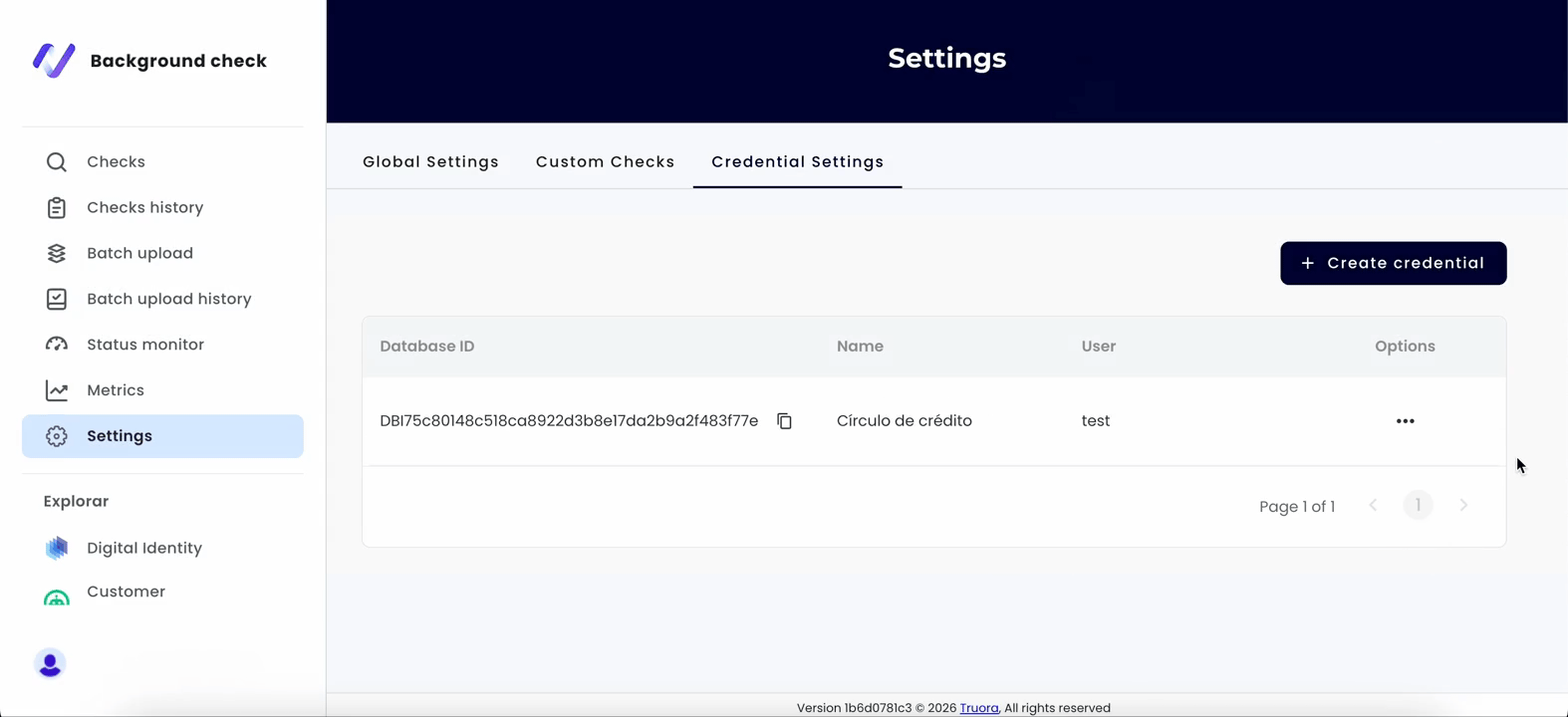
Task: Click the Batch upload history icon
Action: click(x=57, y=299)
